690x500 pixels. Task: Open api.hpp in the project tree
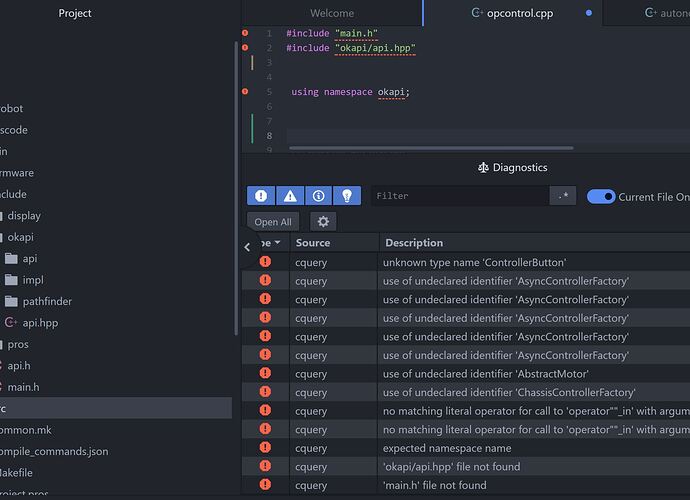(40, 323)
